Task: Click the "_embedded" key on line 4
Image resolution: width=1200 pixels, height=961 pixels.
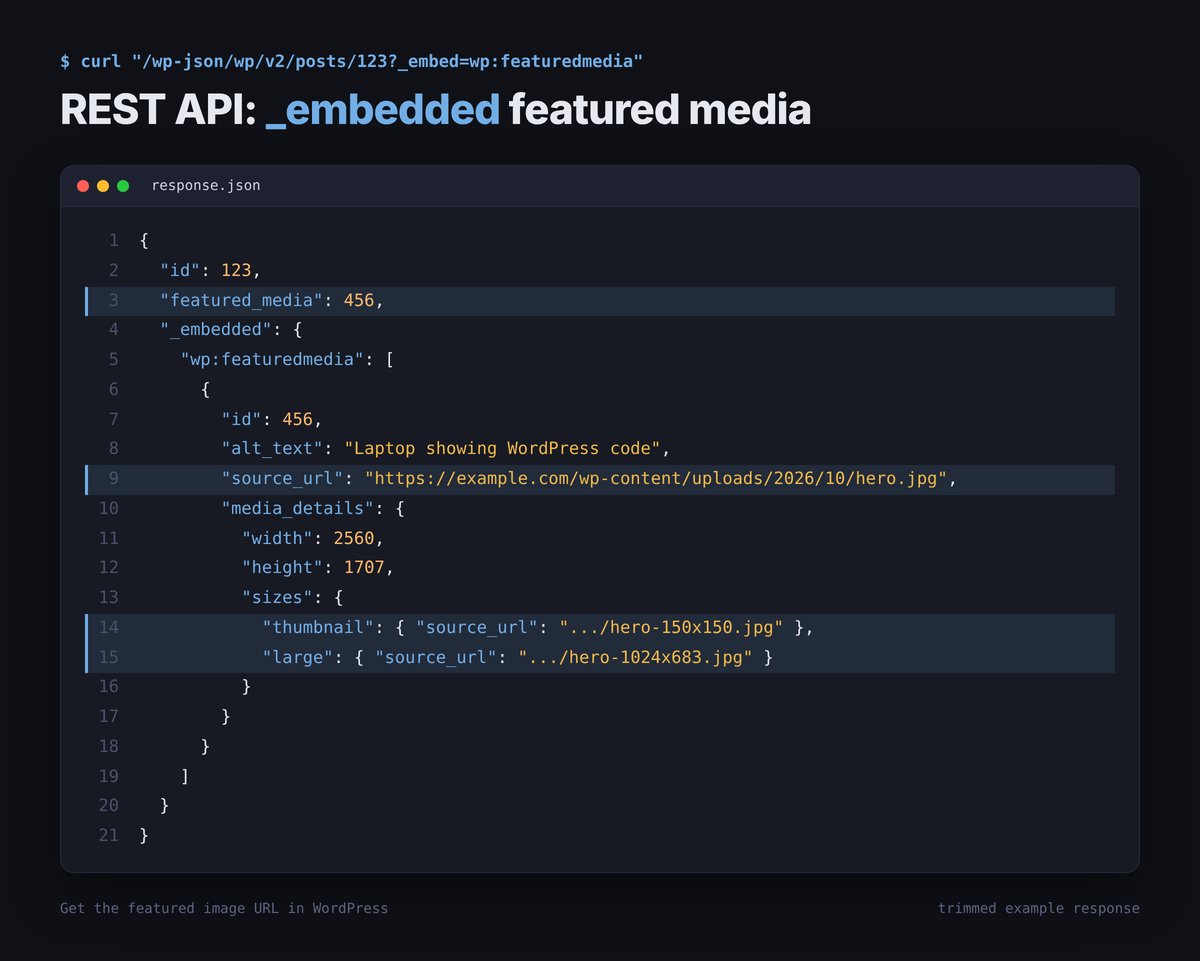Action: tap(216, 330)
